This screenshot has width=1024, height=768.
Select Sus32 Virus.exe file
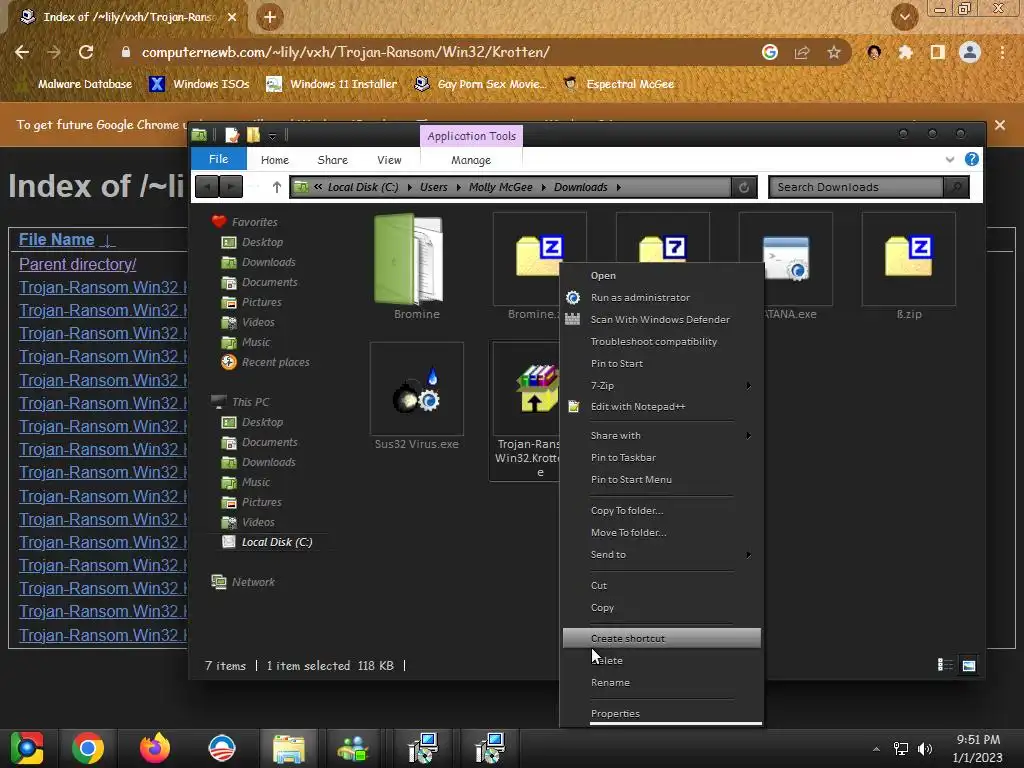[417, 398]
